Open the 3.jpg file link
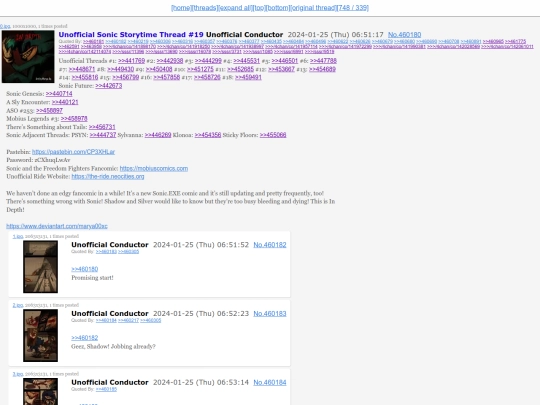The height and width of the screenshot is (405, 540). [18, 374]
